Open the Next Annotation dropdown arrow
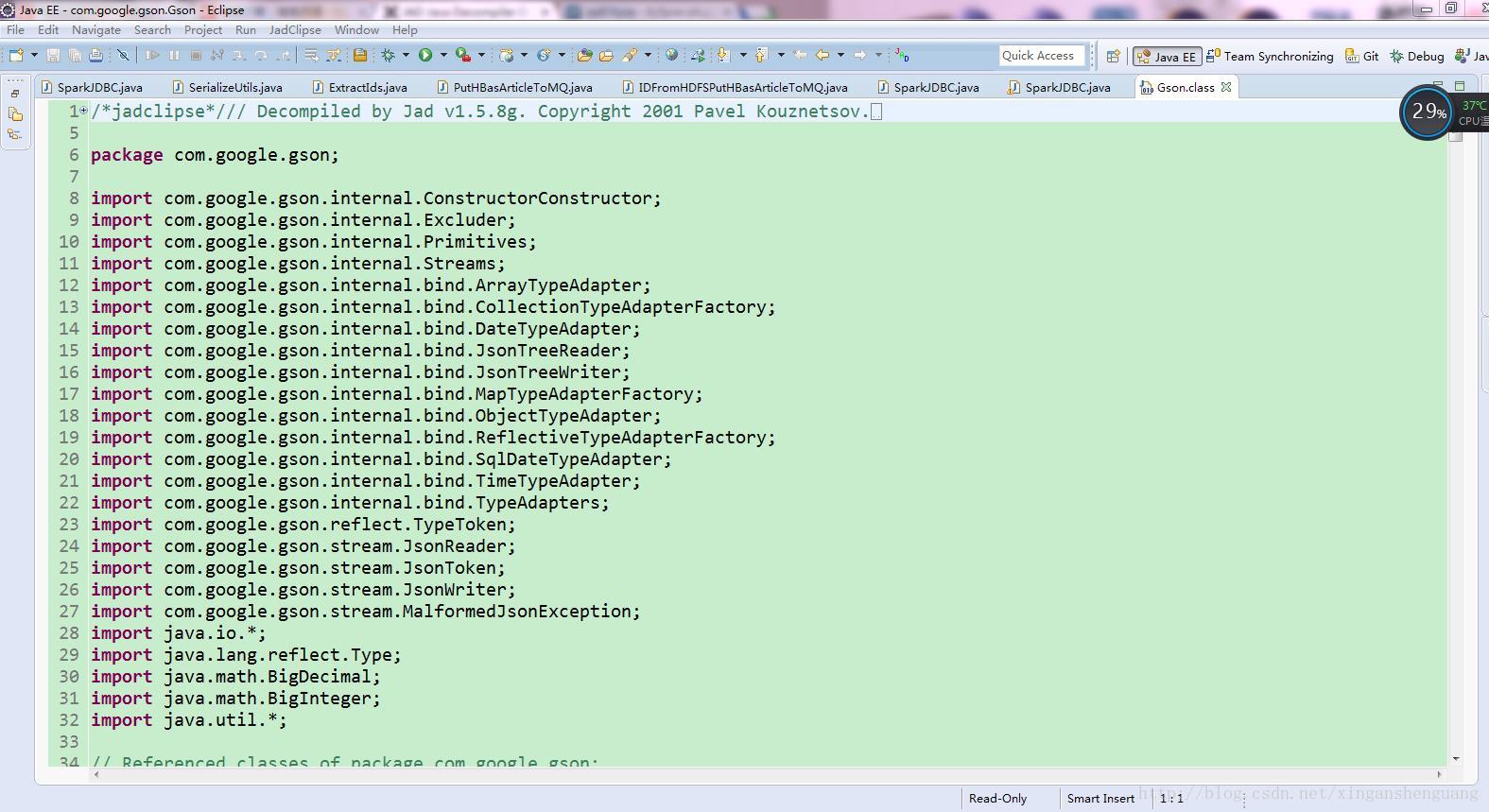The height and width of the screenshot is (812, 1489). pyautogui.click(x=743, y=56)
